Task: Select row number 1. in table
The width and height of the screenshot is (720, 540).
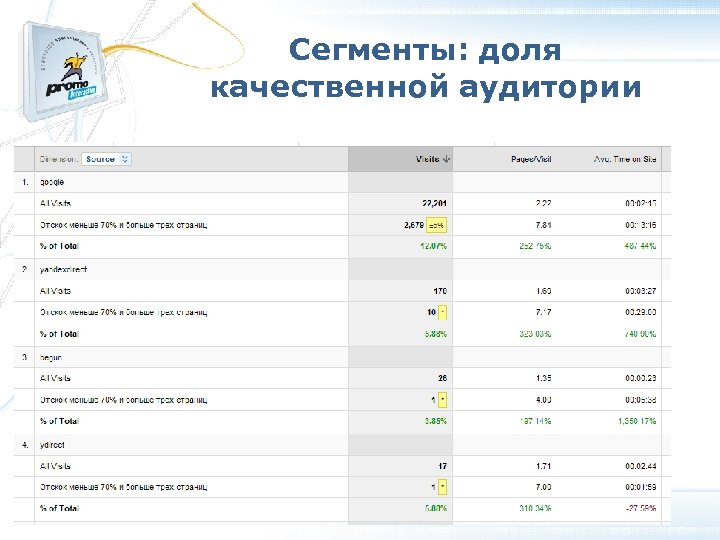Action: (x=25, y=182)
